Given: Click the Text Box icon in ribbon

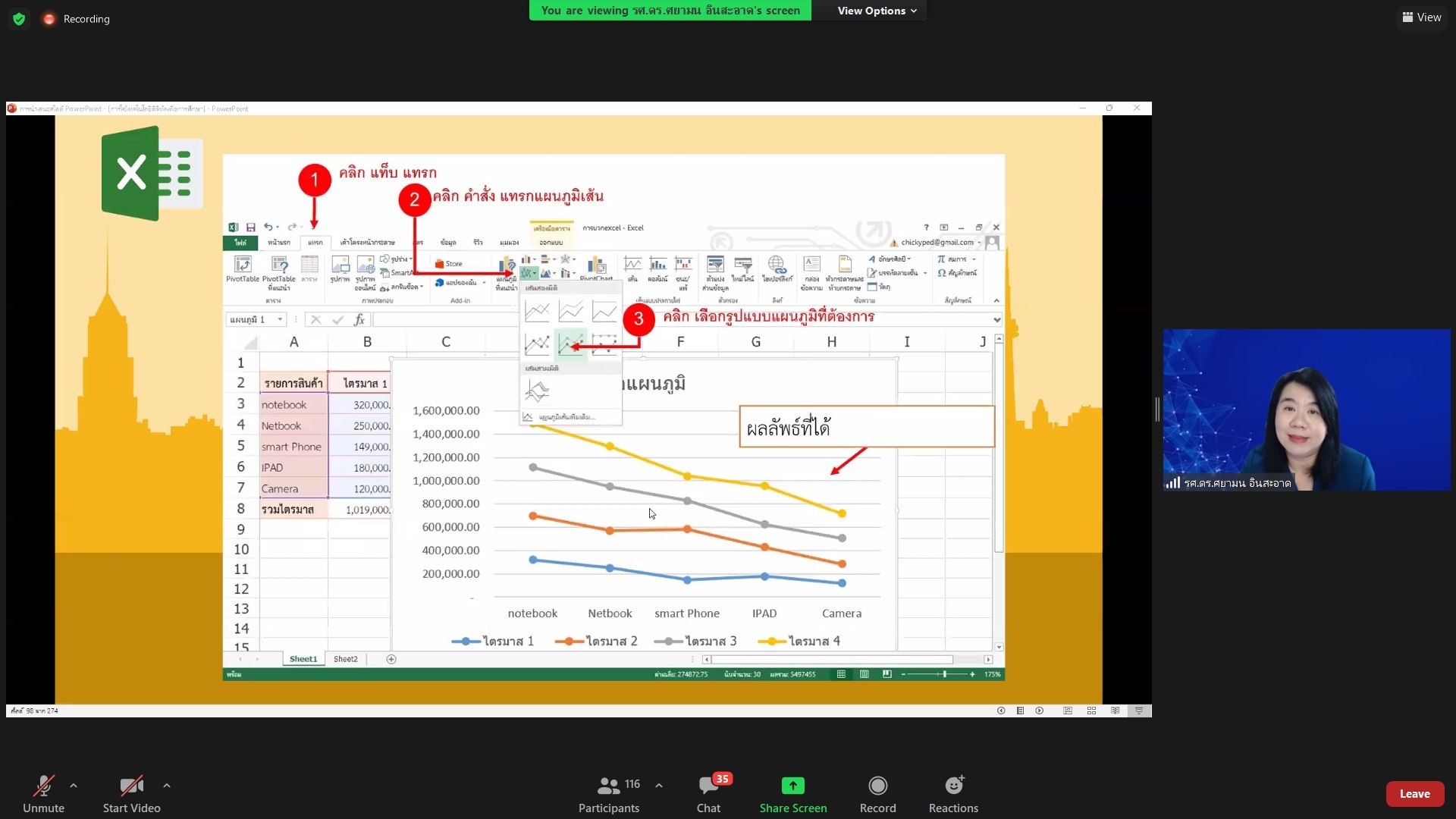Looking at the screenshot, I should 811,272.
